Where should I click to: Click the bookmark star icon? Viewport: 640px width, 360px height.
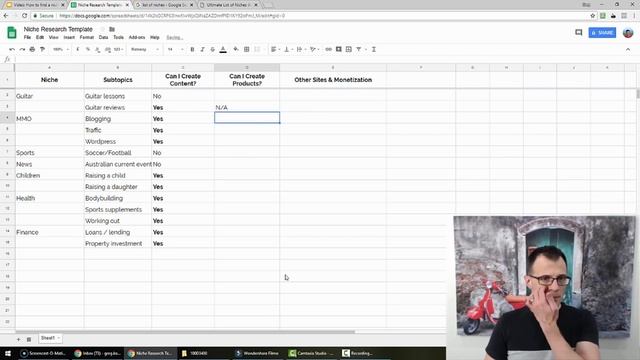tap(593, 16)
